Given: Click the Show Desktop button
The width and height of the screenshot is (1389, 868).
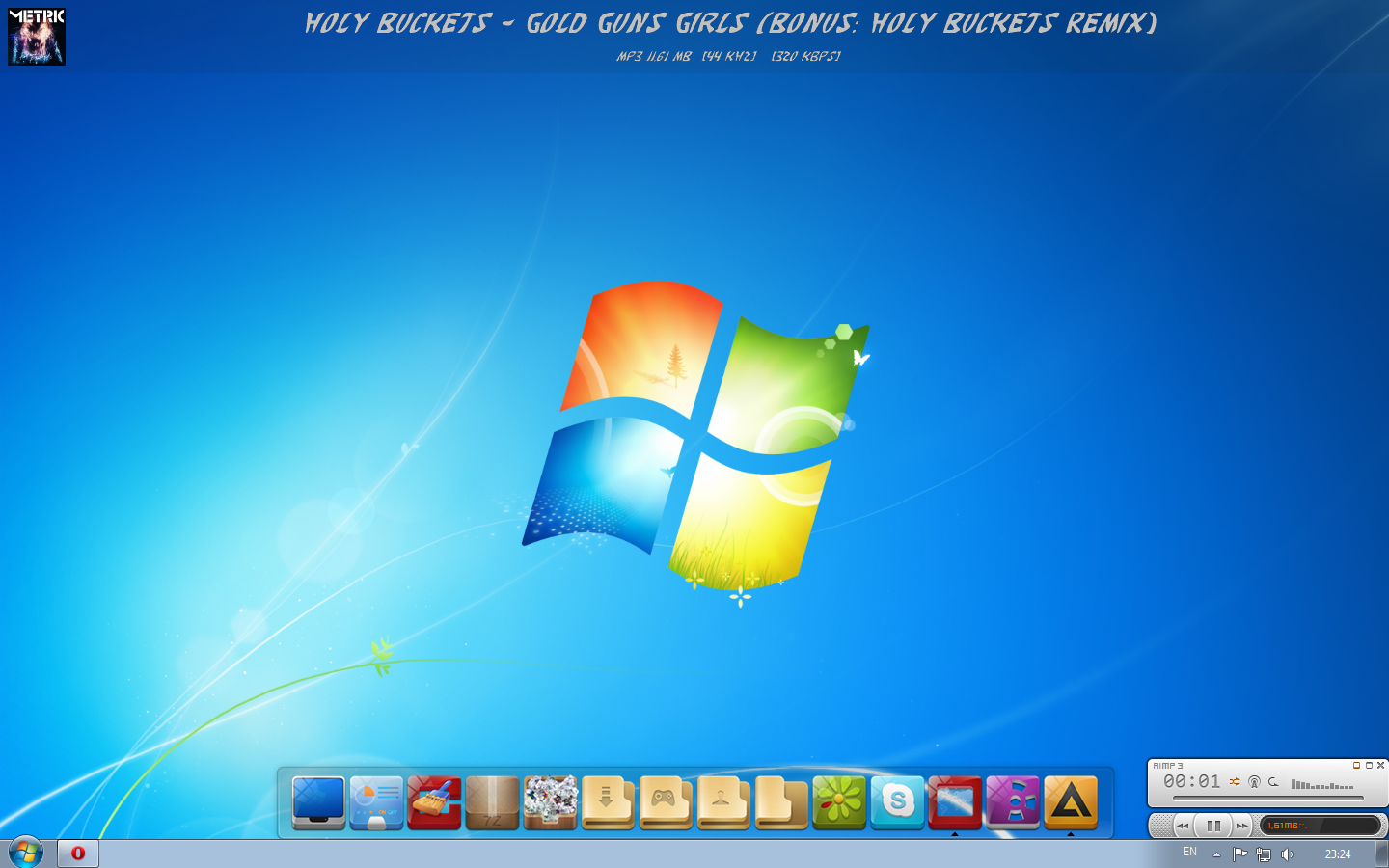Looking at the screenshot, I should coord(1382,854).
